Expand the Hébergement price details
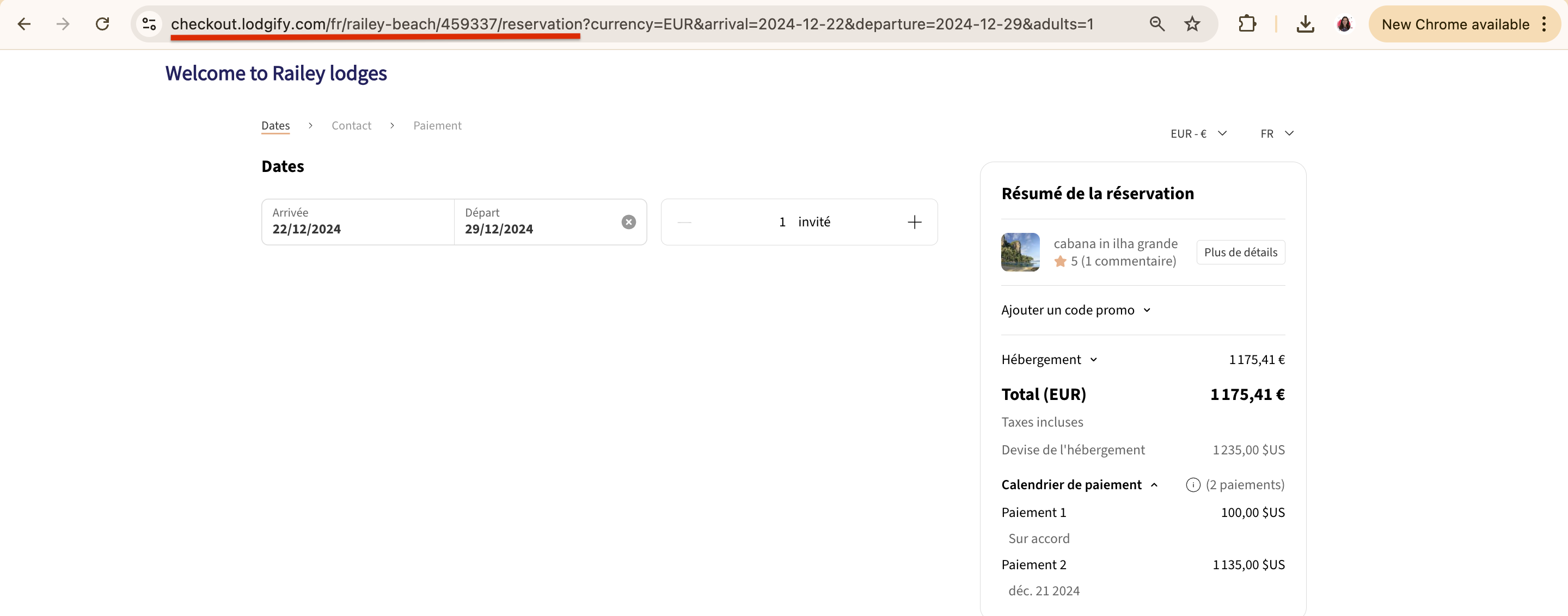 click(x=1094, y=359)
